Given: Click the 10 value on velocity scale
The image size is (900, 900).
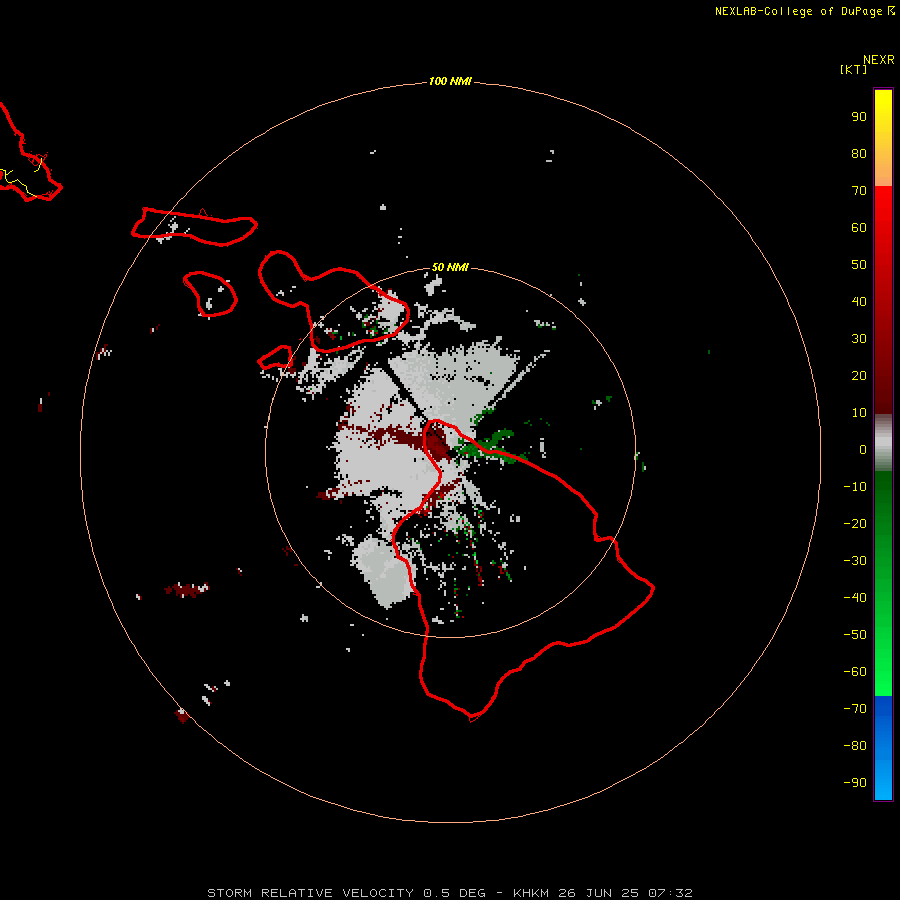Looking at the screenshot, I should 859,413.
